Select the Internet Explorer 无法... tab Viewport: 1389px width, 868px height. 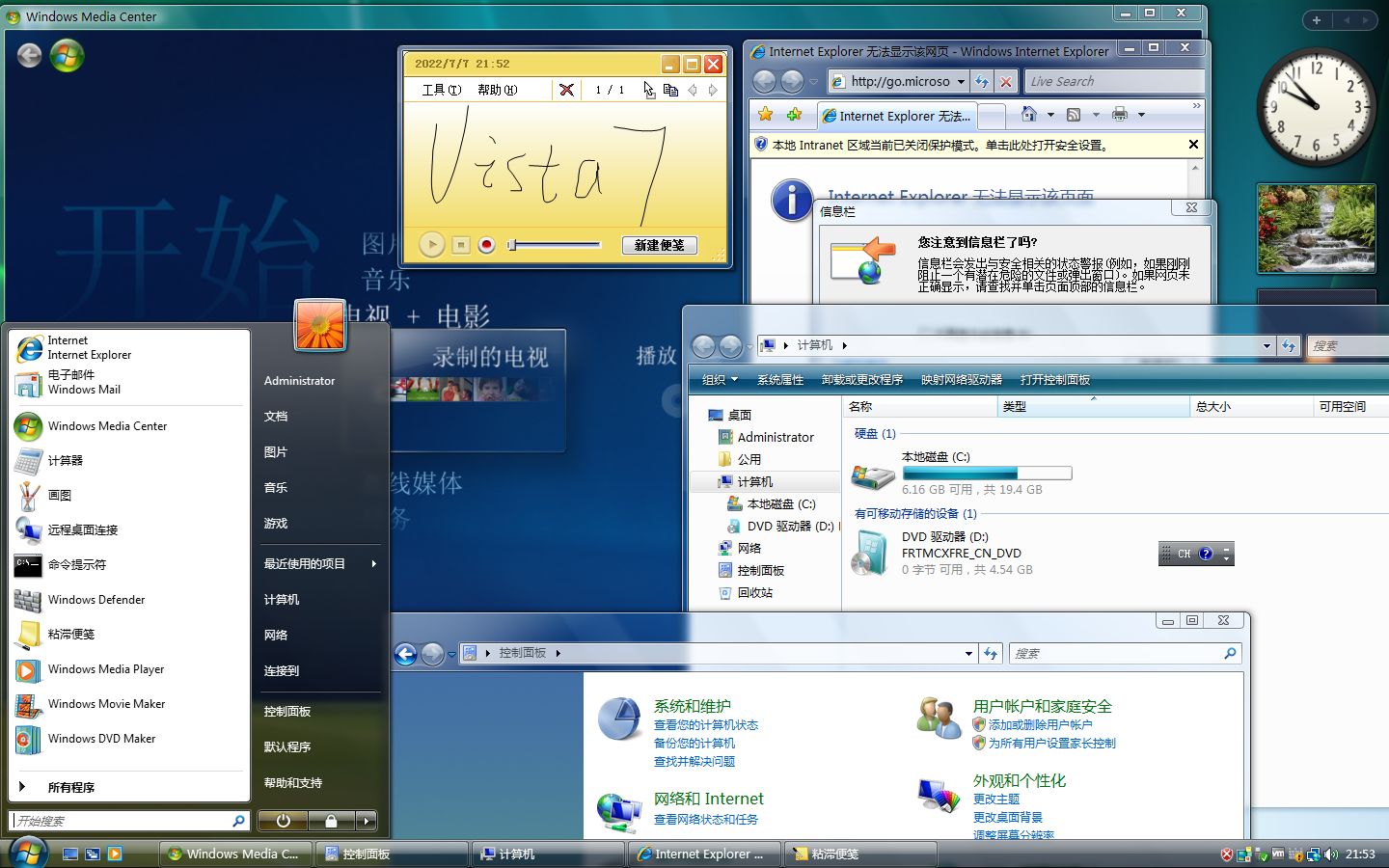click(895, 116)
